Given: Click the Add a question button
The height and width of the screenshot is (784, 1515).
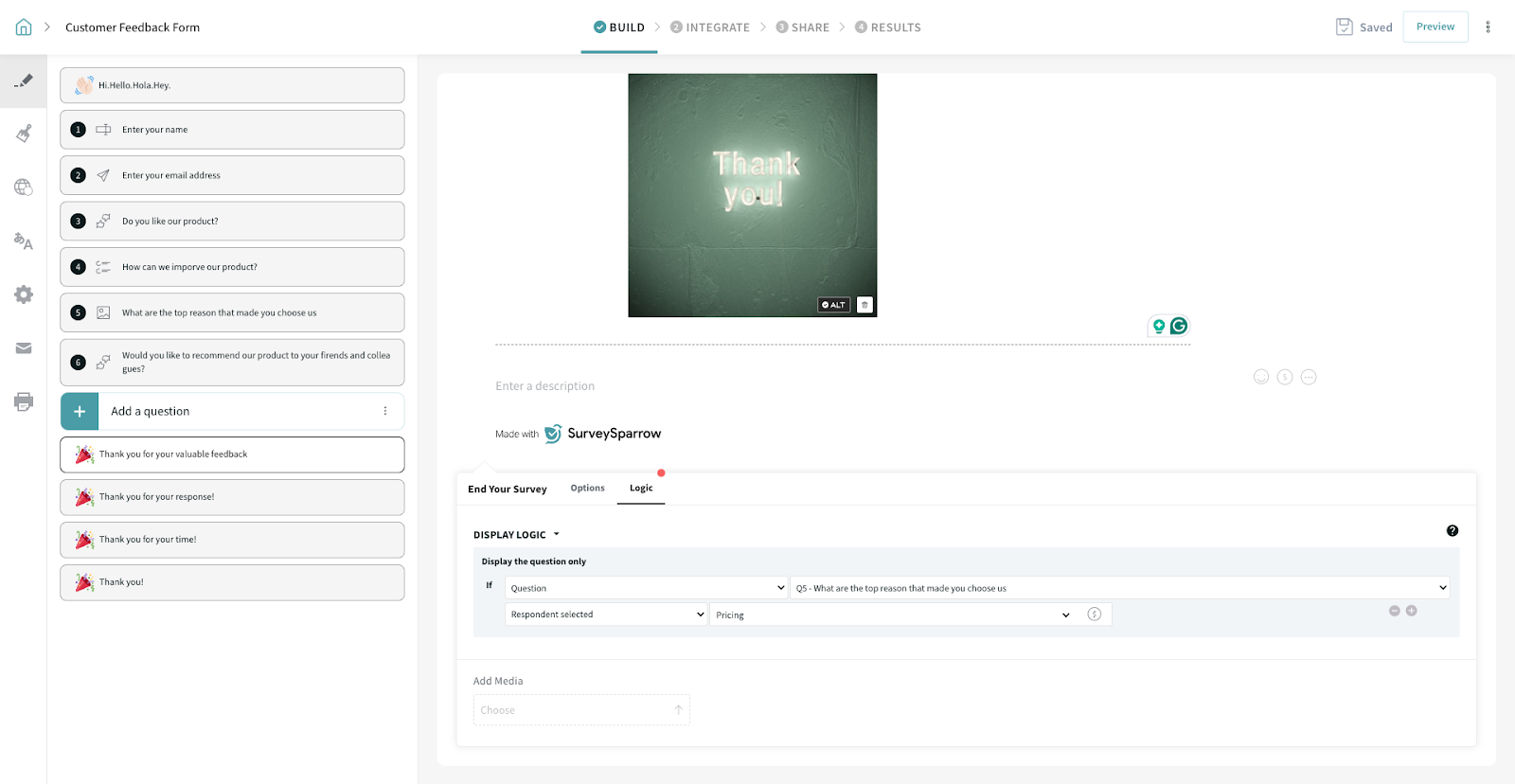Looking at the screenshot, I should tap(150, 412).
